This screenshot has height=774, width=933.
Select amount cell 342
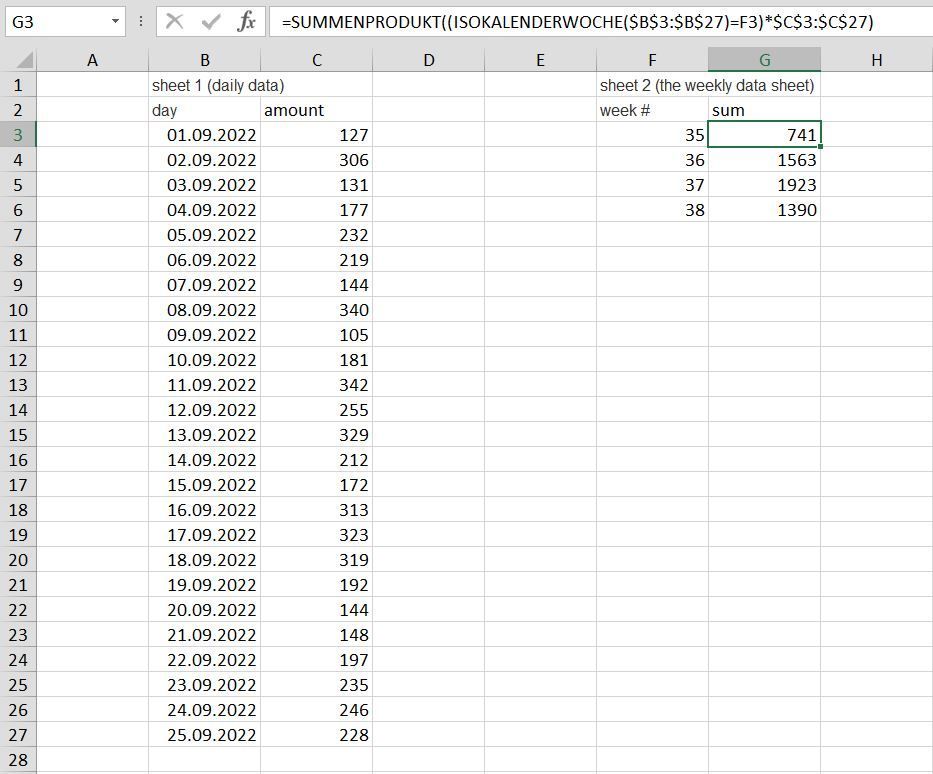tap(317, 385)
